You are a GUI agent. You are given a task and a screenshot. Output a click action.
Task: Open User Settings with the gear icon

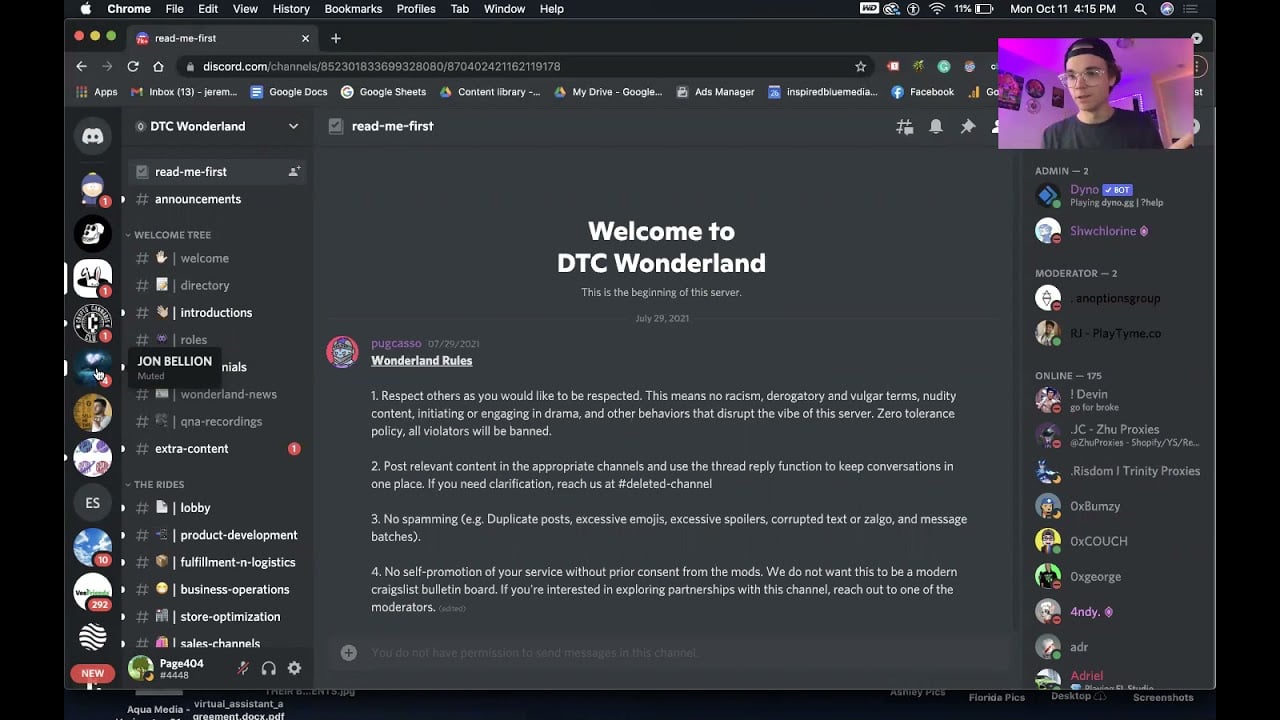coord(293,668)
